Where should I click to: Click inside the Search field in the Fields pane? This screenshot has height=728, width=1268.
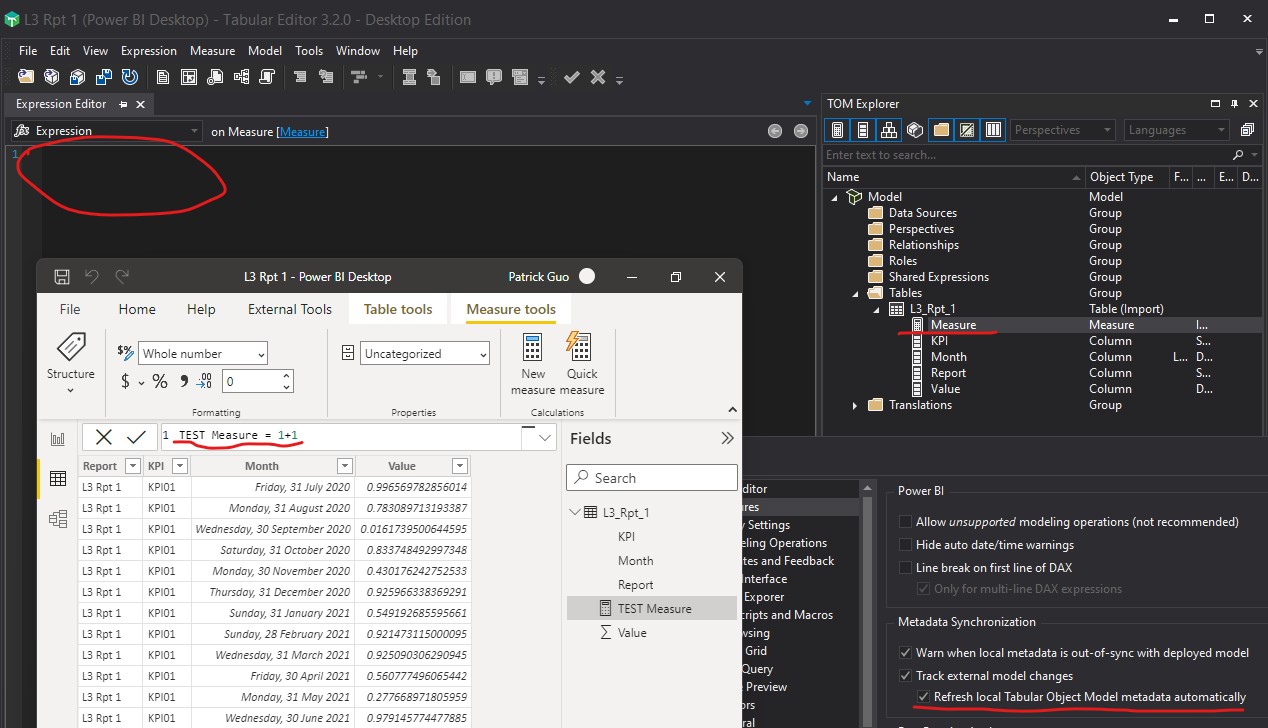[x=651, y=477]
